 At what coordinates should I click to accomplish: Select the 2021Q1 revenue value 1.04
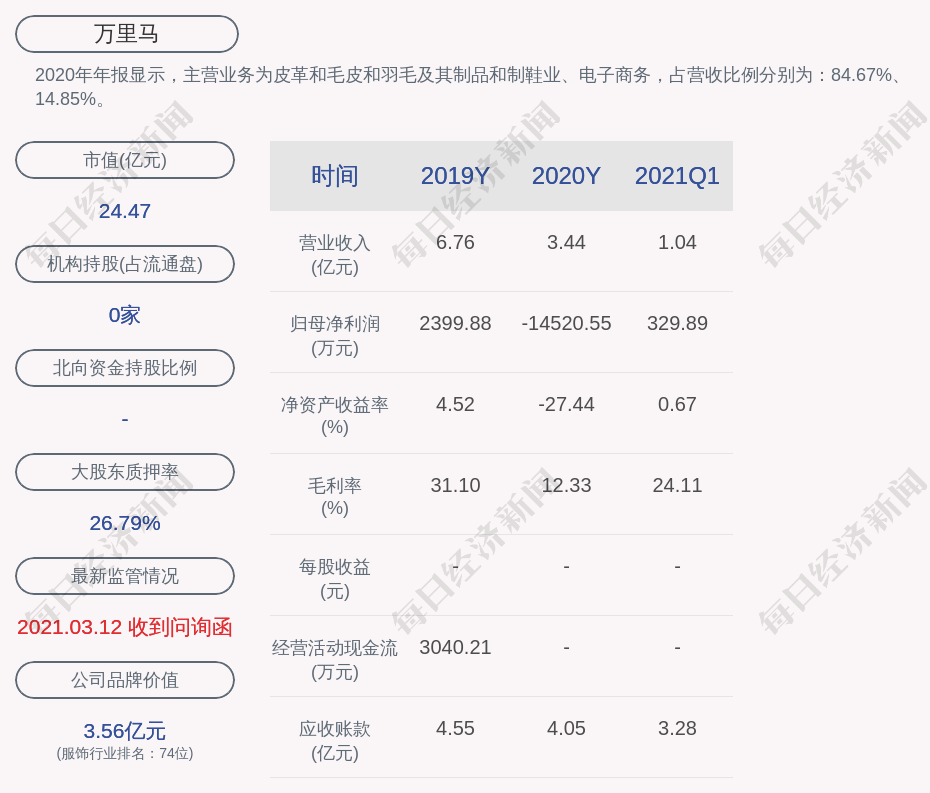[x=677, y=243]
